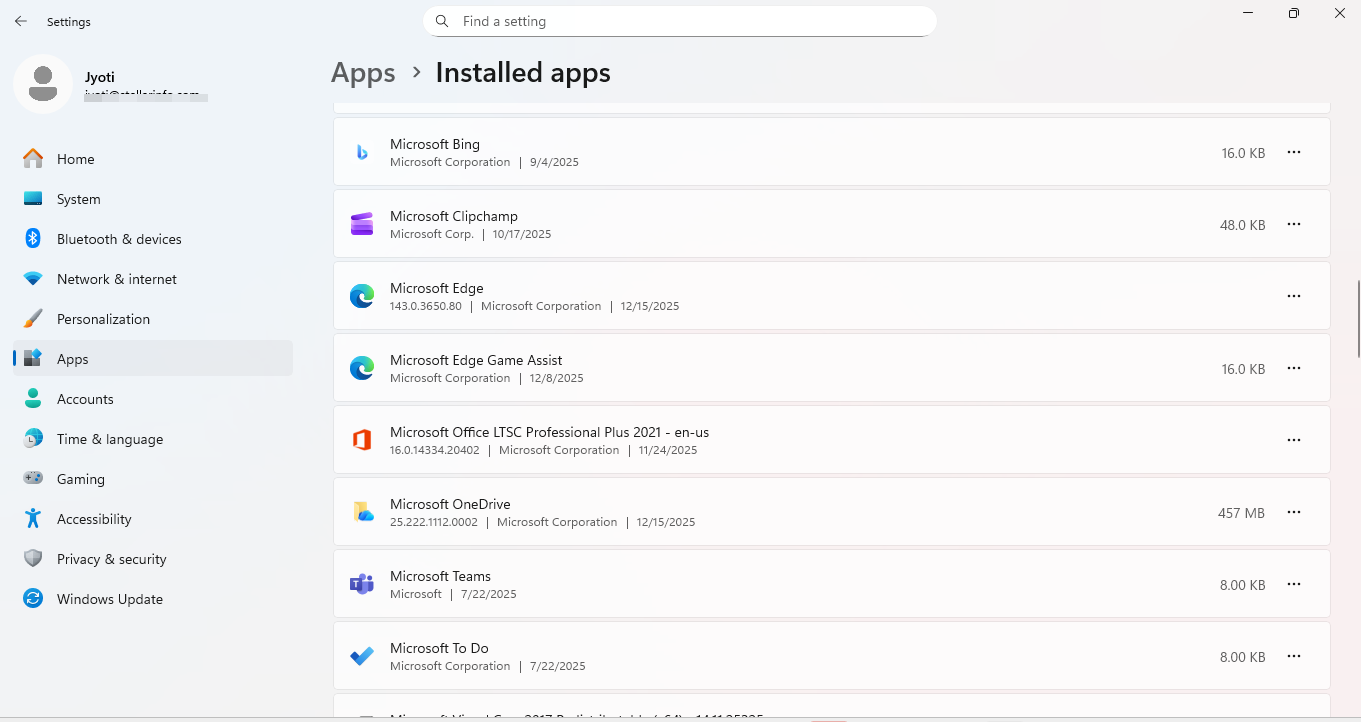Screen dimensions: 1361x722
Task: Expand the three-dot menu for Microsoft Teams
Action: click(1294, 584)
